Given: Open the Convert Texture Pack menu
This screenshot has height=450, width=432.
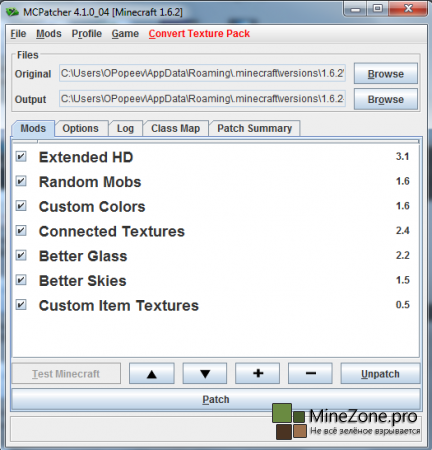Looking at the screenshot, I should (199, 34).
